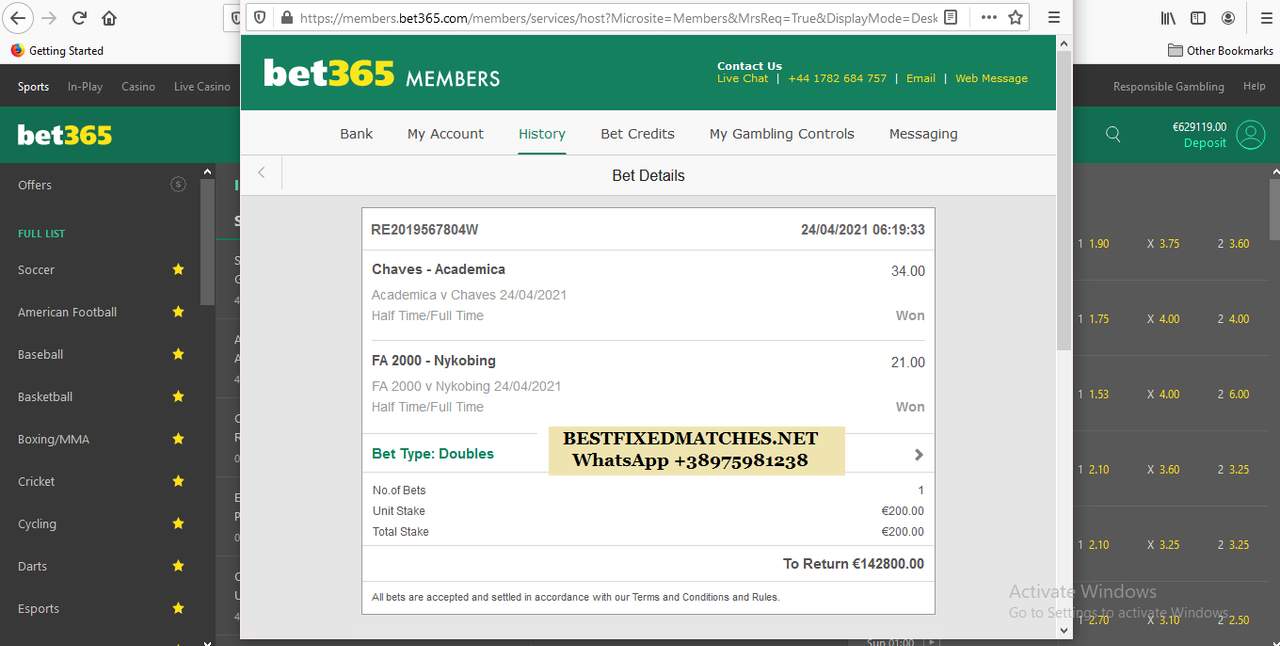
Task: Toggle the Darts favourite star
Action: point(178,566)
